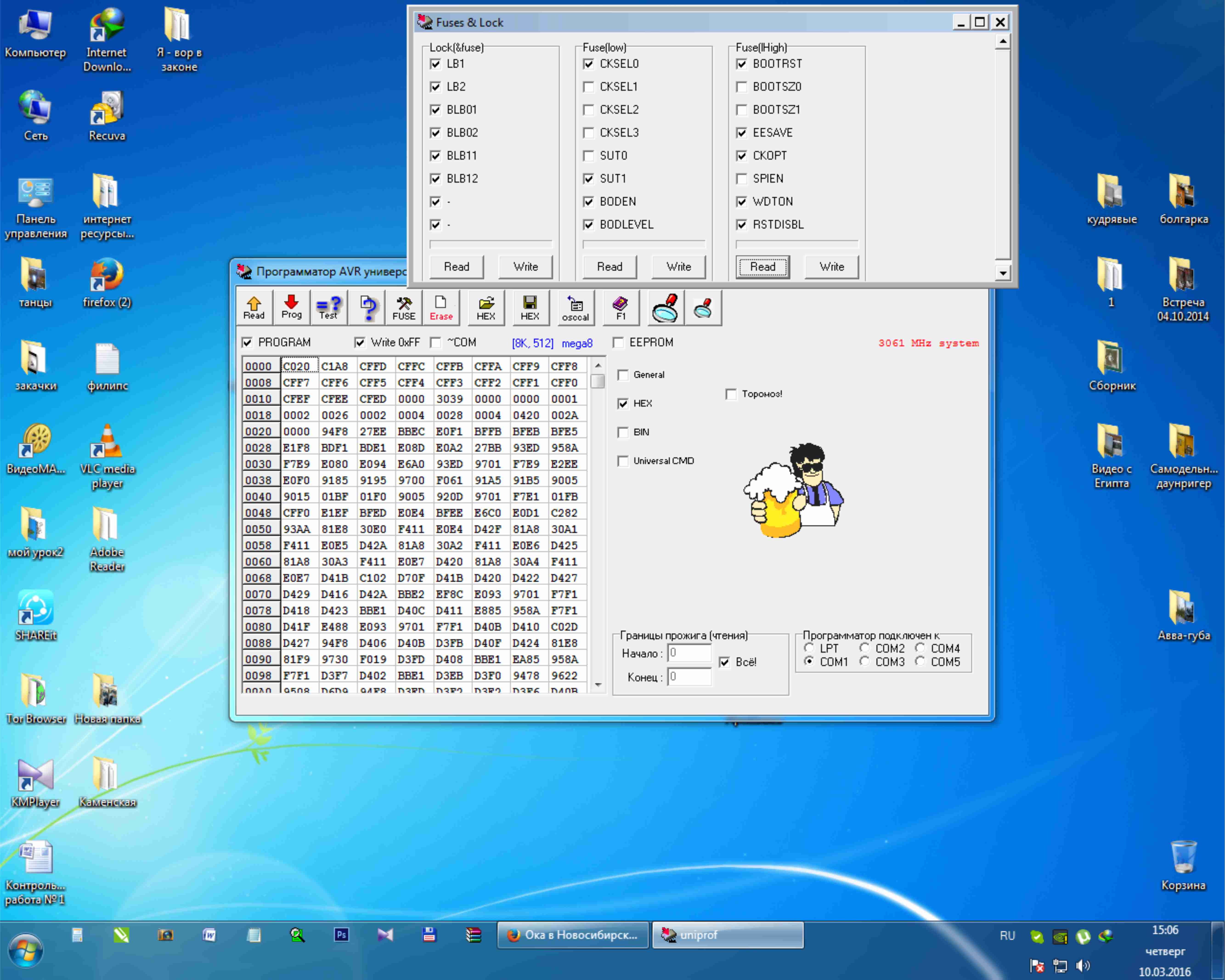Uncheck the CKSEL0 fuse checkbox

pos(589,64)
